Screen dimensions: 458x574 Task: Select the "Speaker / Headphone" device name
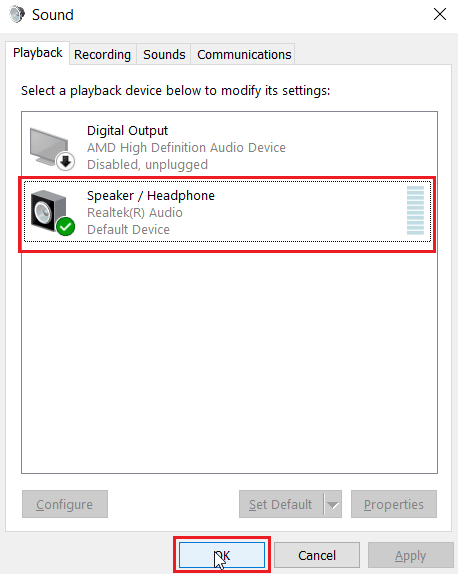coord(151,195)
